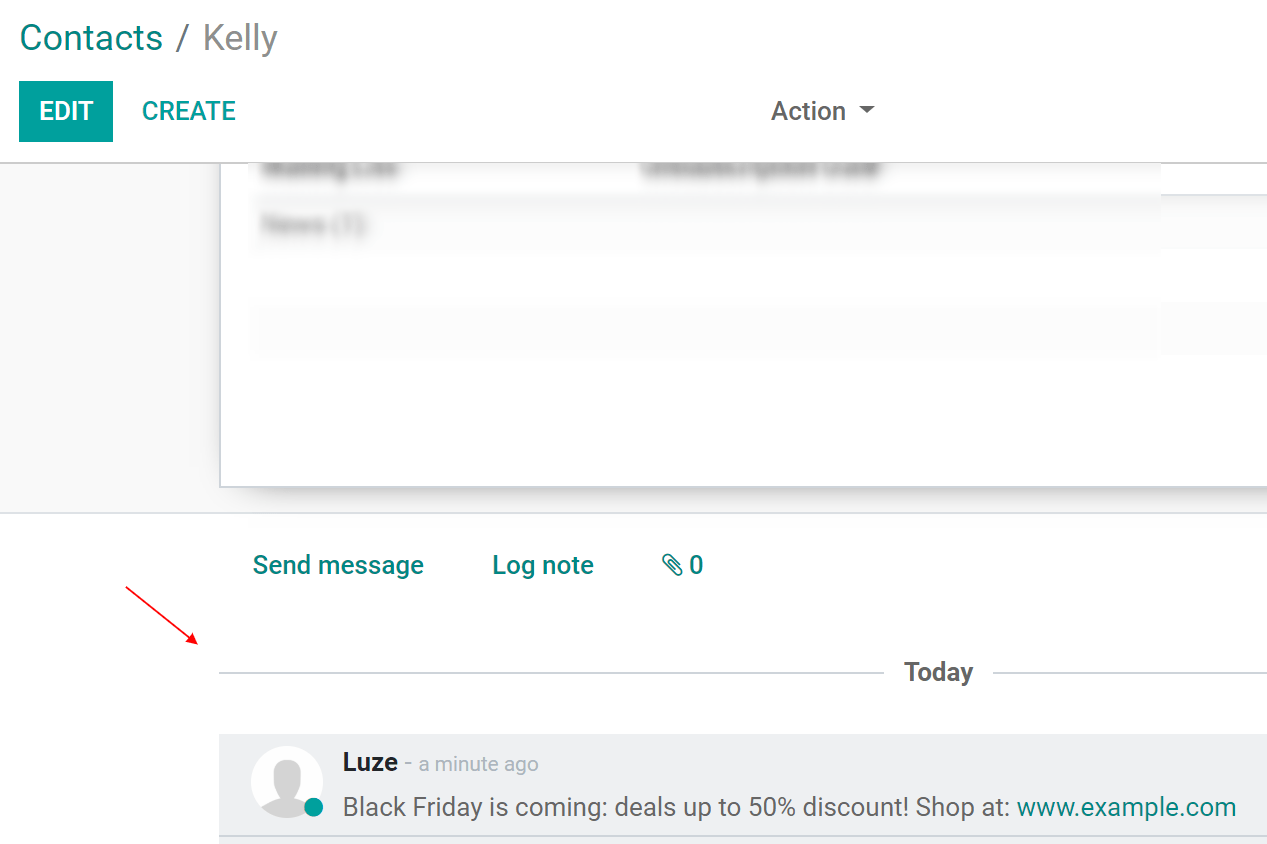Click CREATE to add new contact
This screenshot has height=844, width=1267.
click(x=189, y=111)
